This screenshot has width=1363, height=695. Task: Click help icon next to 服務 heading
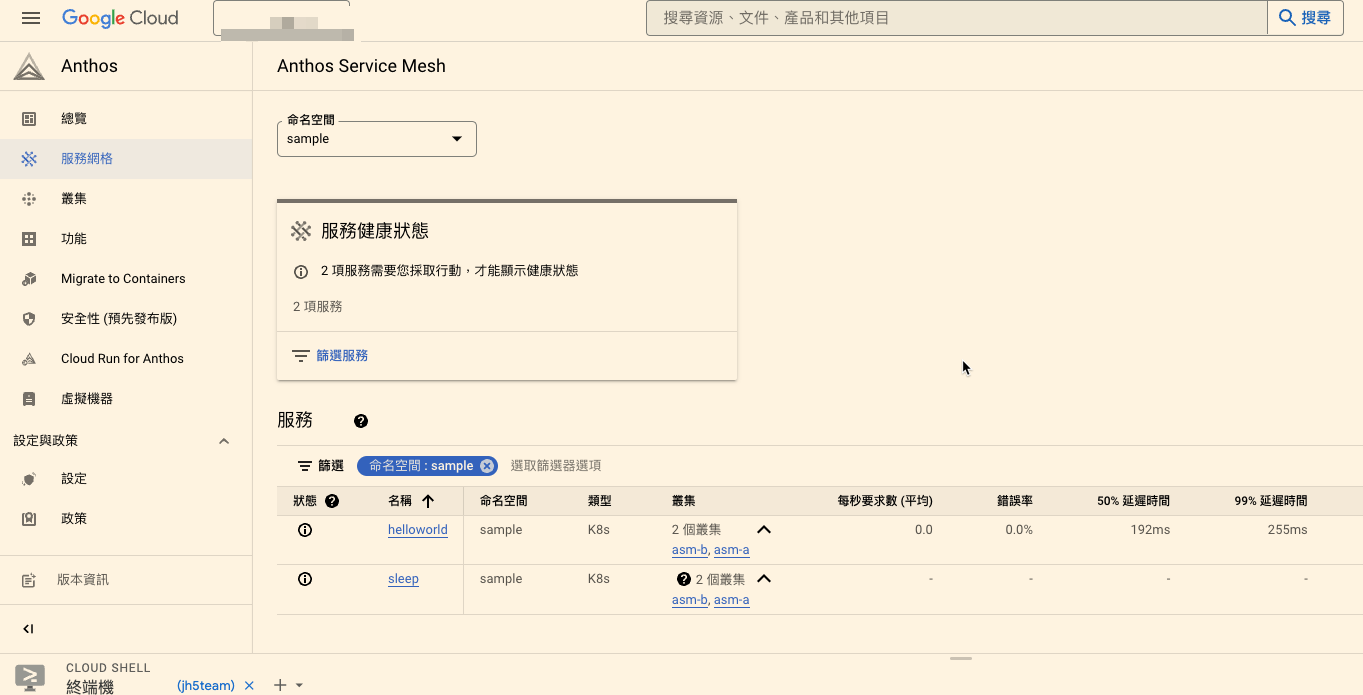click(x=361, y=421)
